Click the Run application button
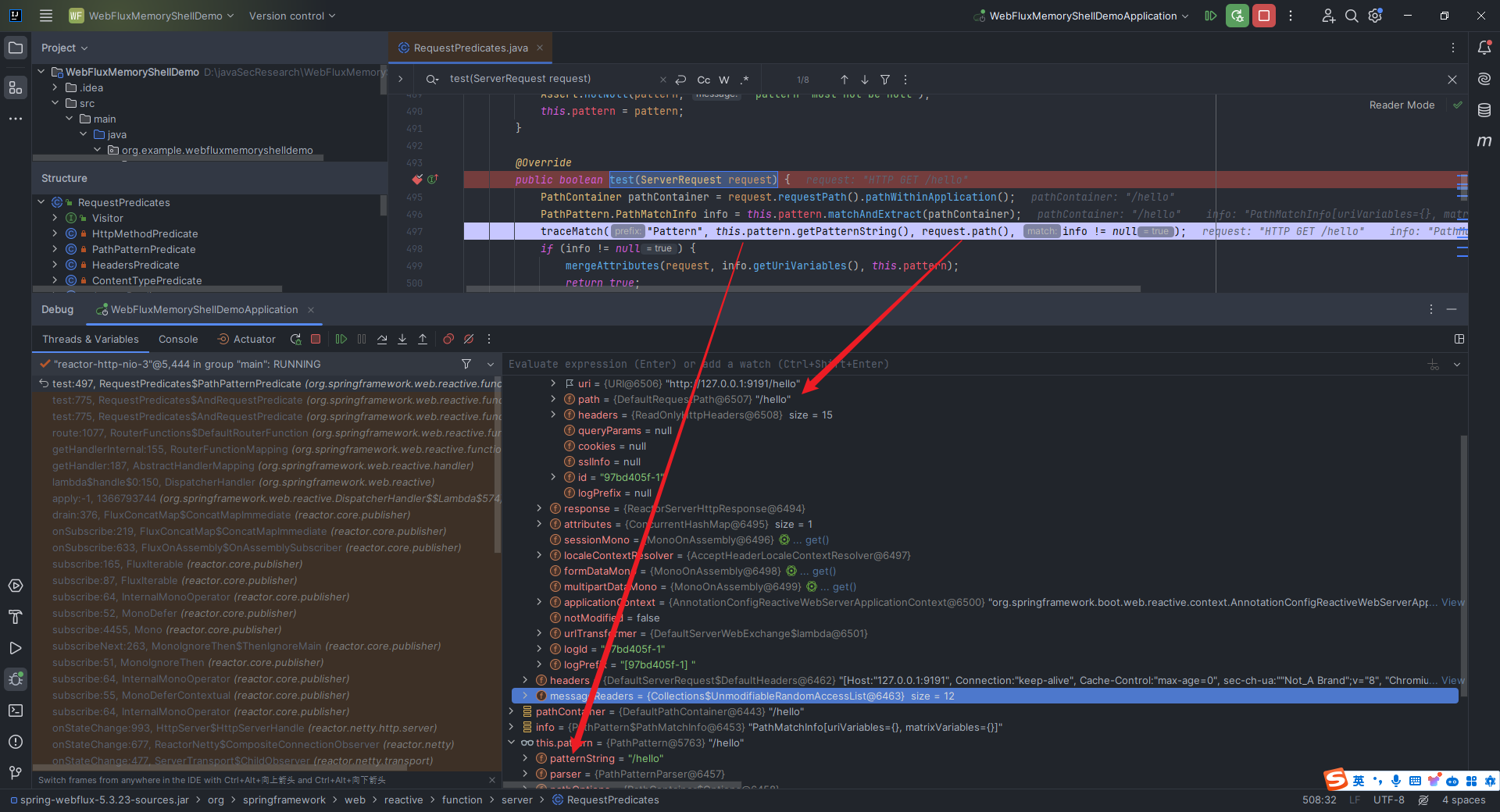This screenshot has width=1500, height=812. [1211, 16]
